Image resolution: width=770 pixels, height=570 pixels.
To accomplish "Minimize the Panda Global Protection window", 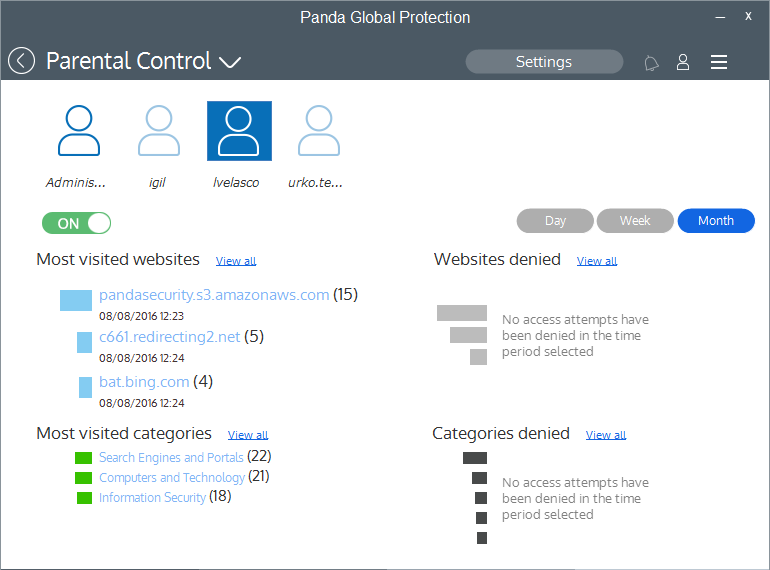I will pos(720,17).
